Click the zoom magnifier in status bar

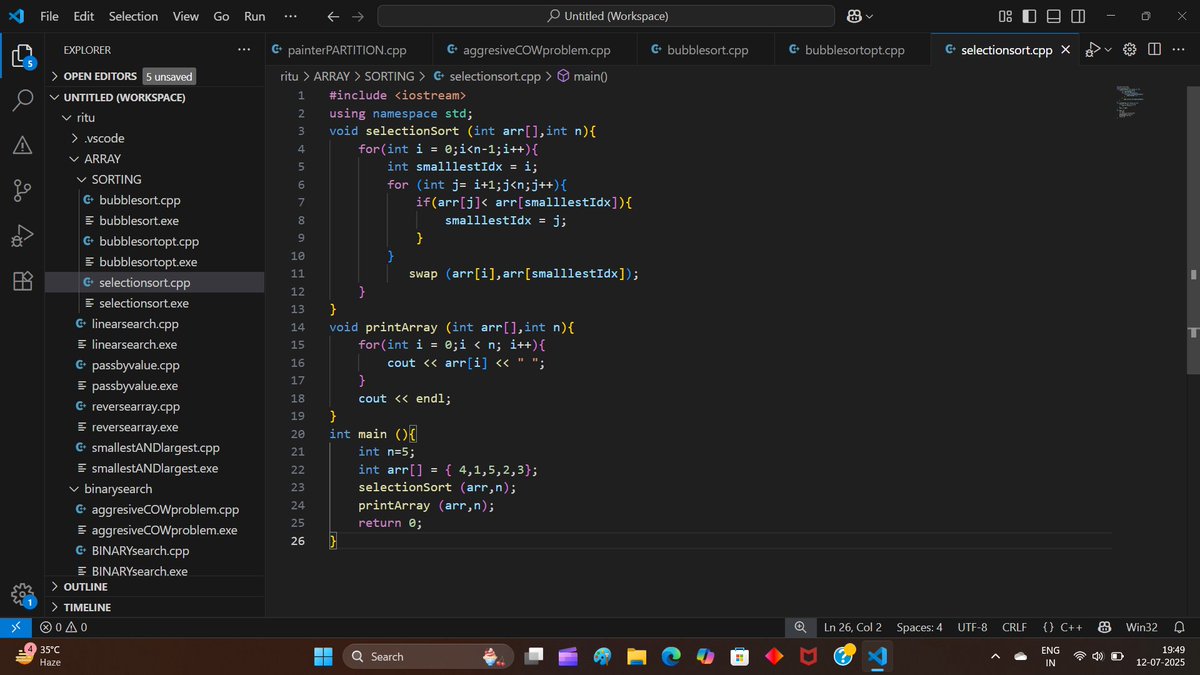(x=800, y=627)
